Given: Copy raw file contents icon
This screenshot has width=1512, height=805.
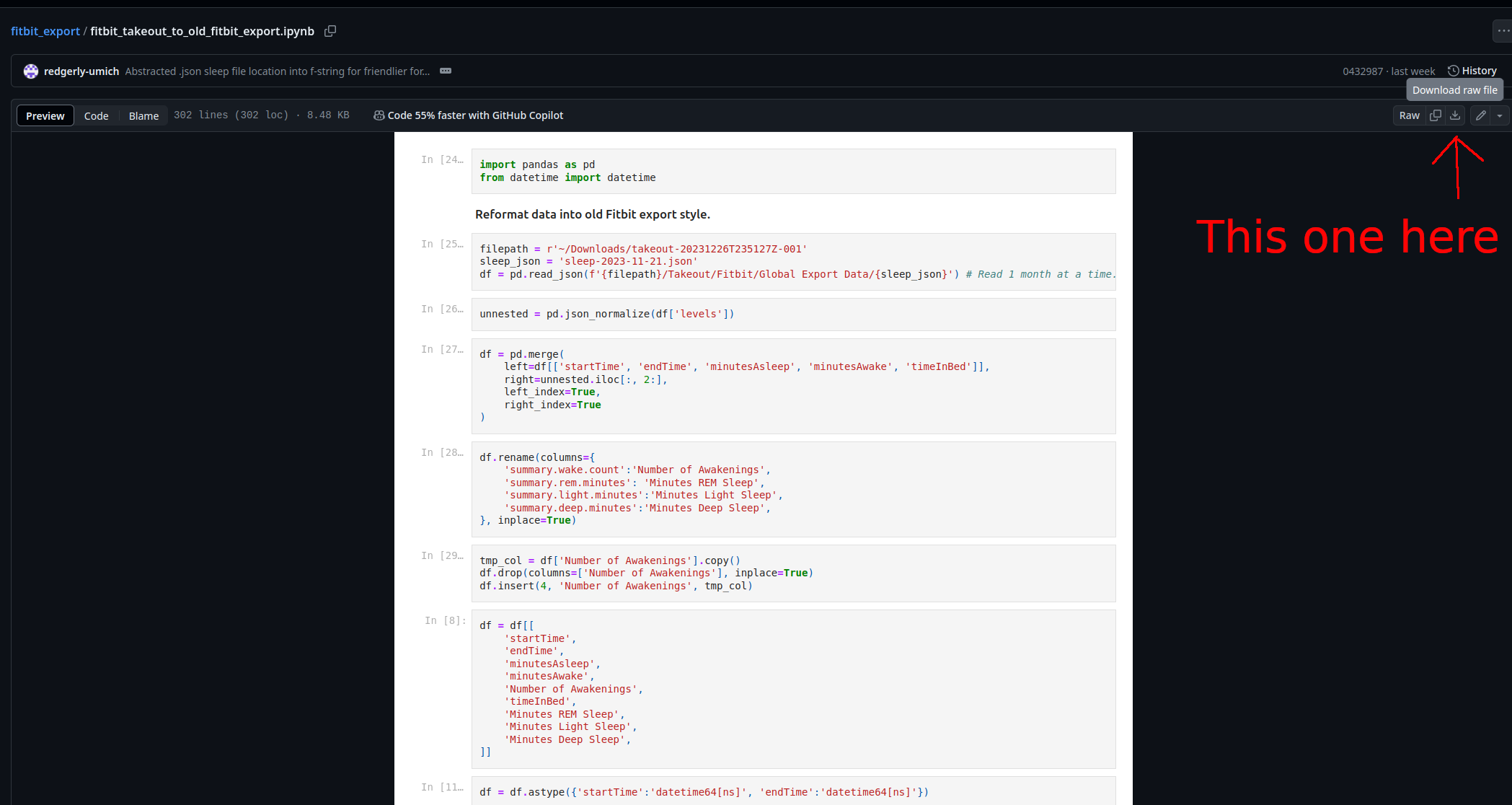Looking at the screenshot, I should 1436,115.
